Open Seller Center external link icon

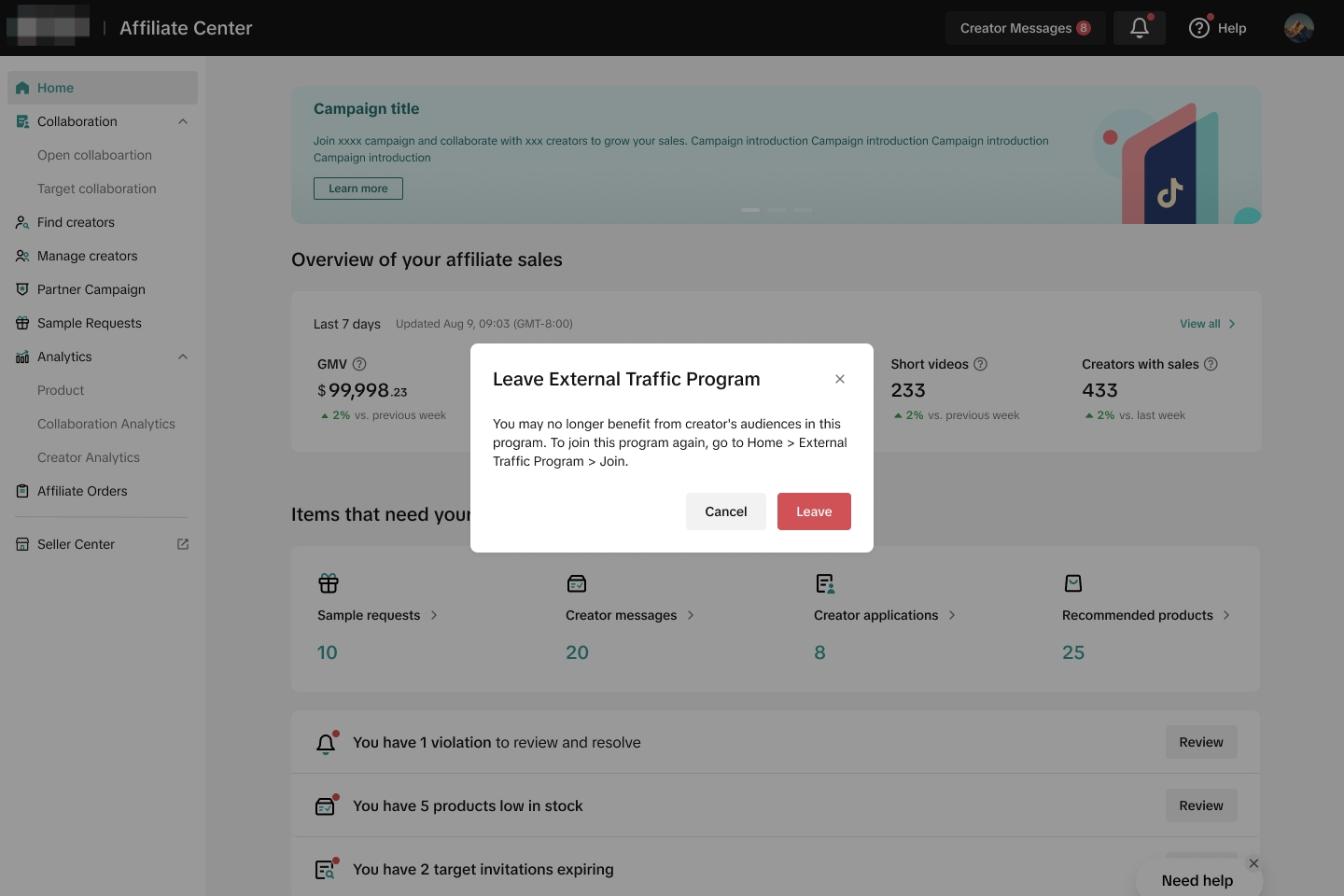pos(183,544)
